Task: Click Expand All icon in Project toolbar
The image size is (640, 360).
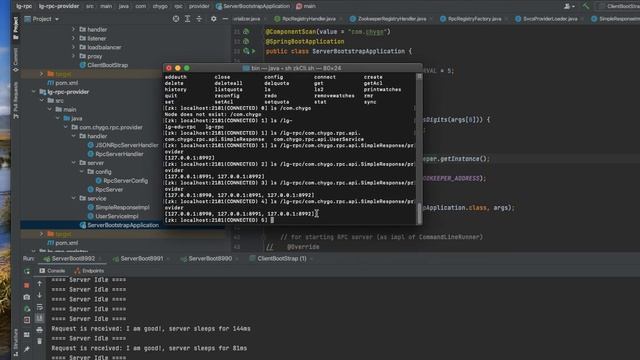Action: [x=187, y=19]
